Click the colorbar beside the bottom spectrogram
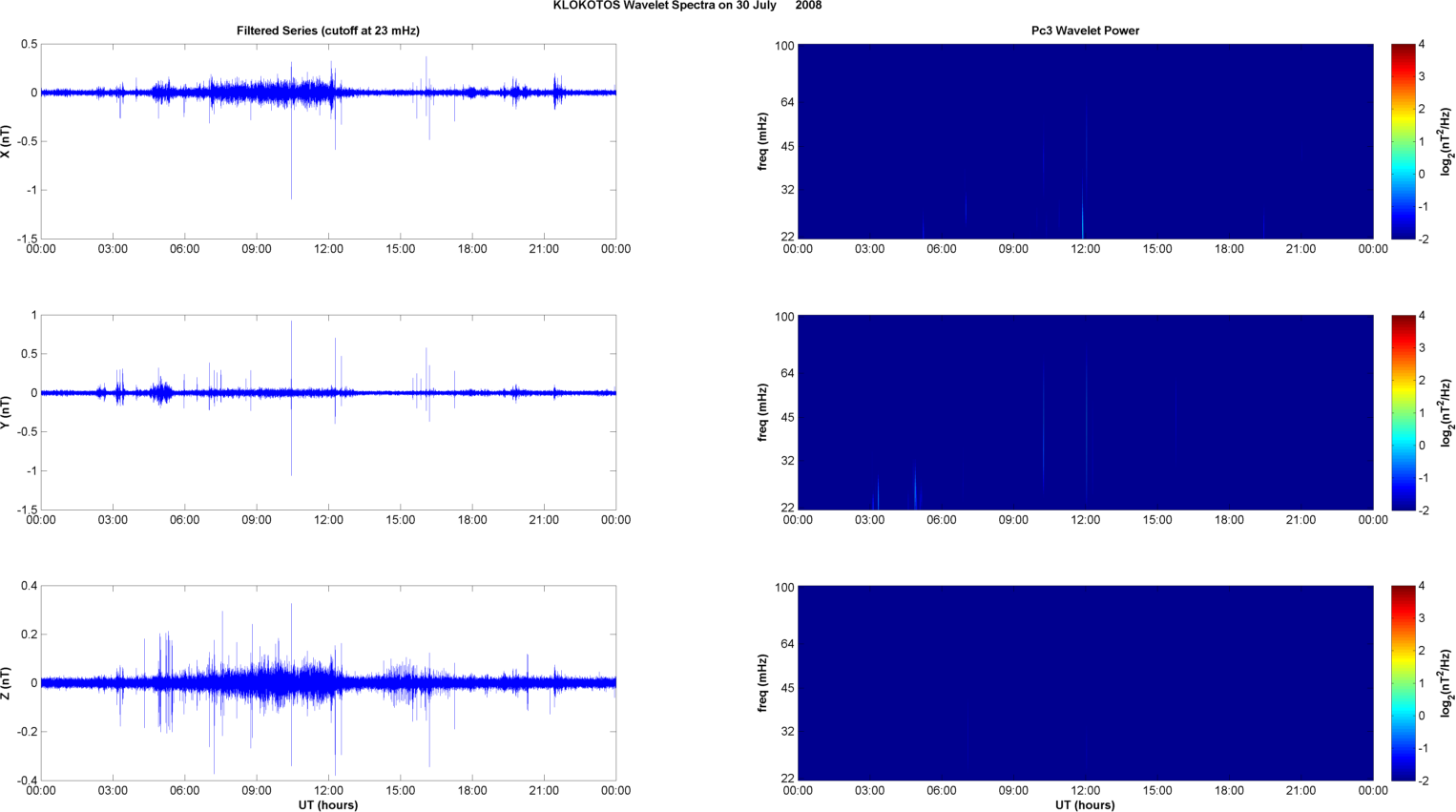The image size is (1456, 812). click(1403, 683)
